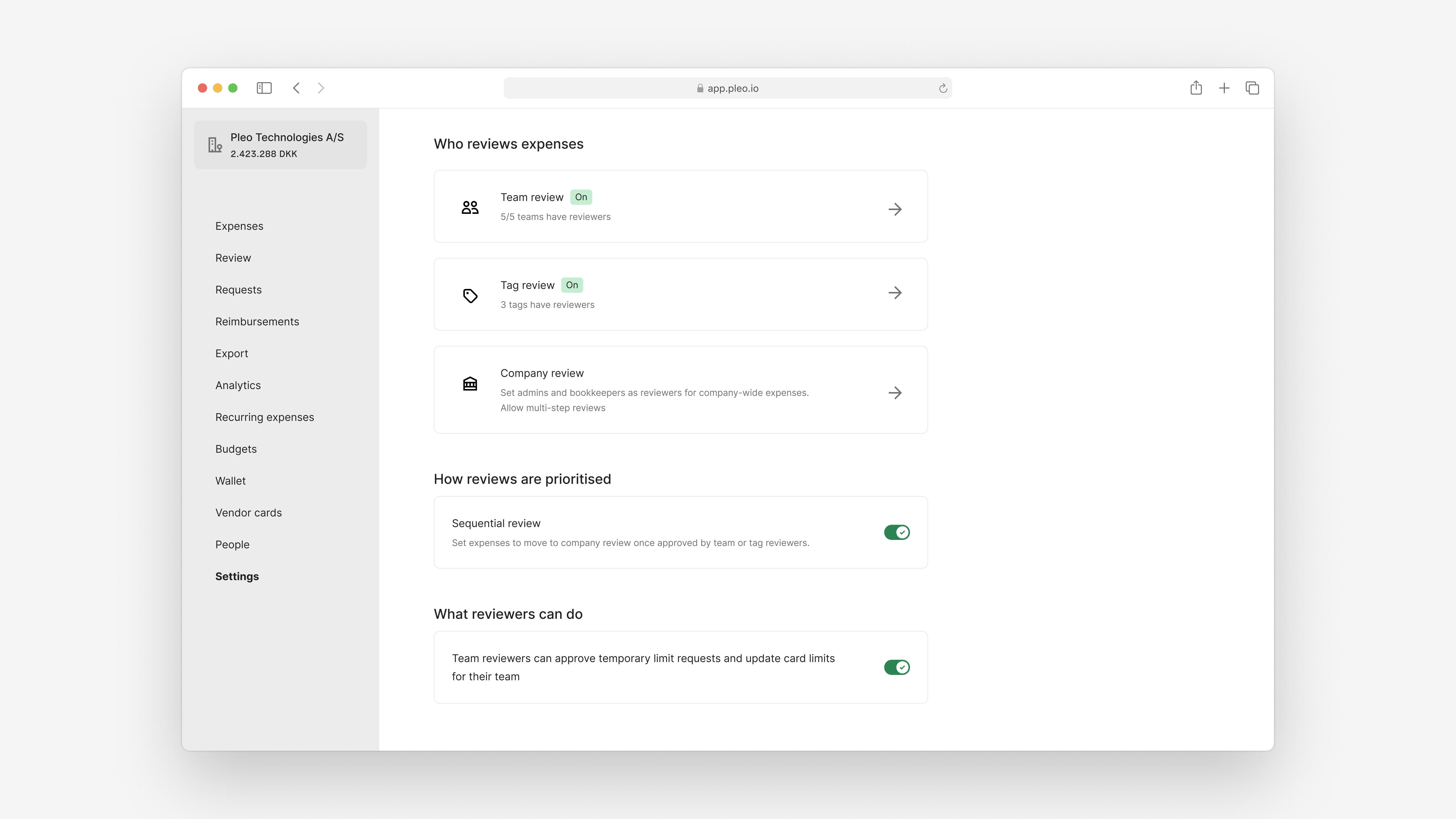Click the lock icon in address bar
Screen dimensions: 1456x819
coord(700,88)
